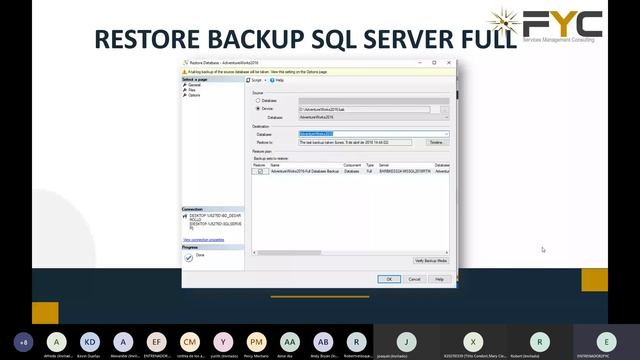This screenshot has width=640, height=360.
Task: Toggle the Restore checkbox for AdventureWorks2016 backup
Action: click(x=260, y=171)
